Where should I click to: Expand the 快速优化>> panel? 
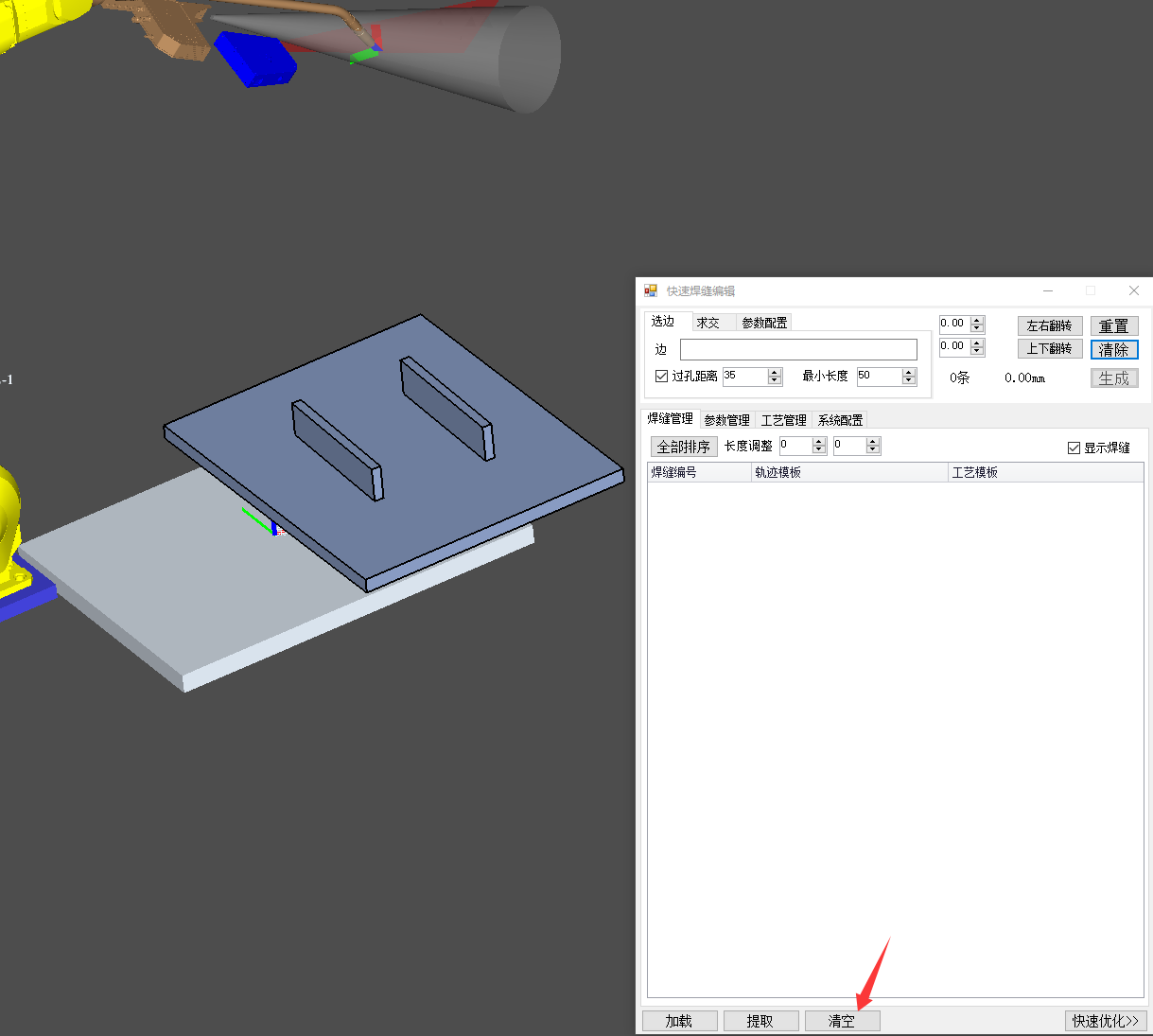coord(1105,1021)
